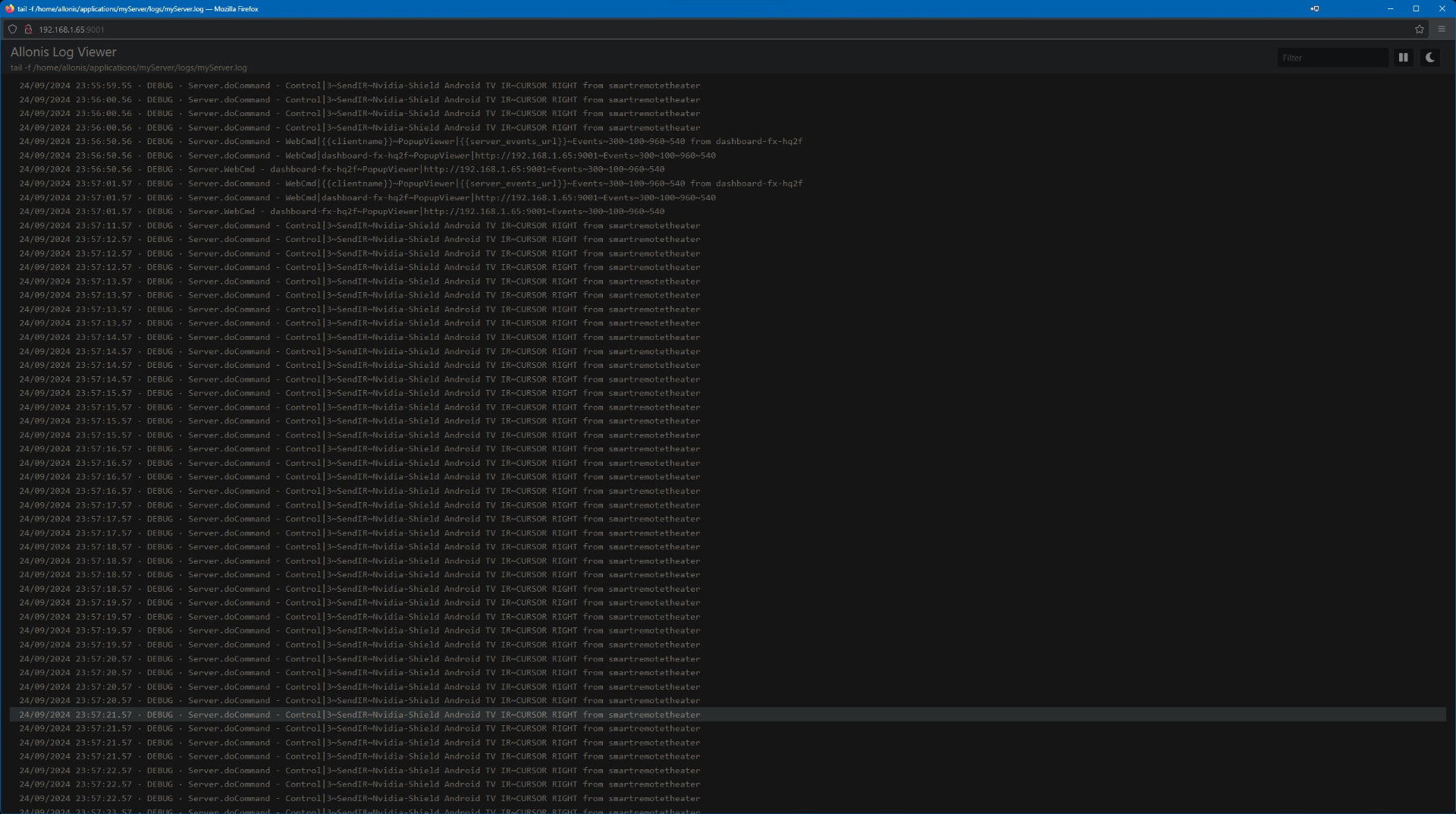The height and width of the screenshot is (814, 1456).
Task: Select the 192.168.1.65:9001 address bar
Action: pos(72,30)
